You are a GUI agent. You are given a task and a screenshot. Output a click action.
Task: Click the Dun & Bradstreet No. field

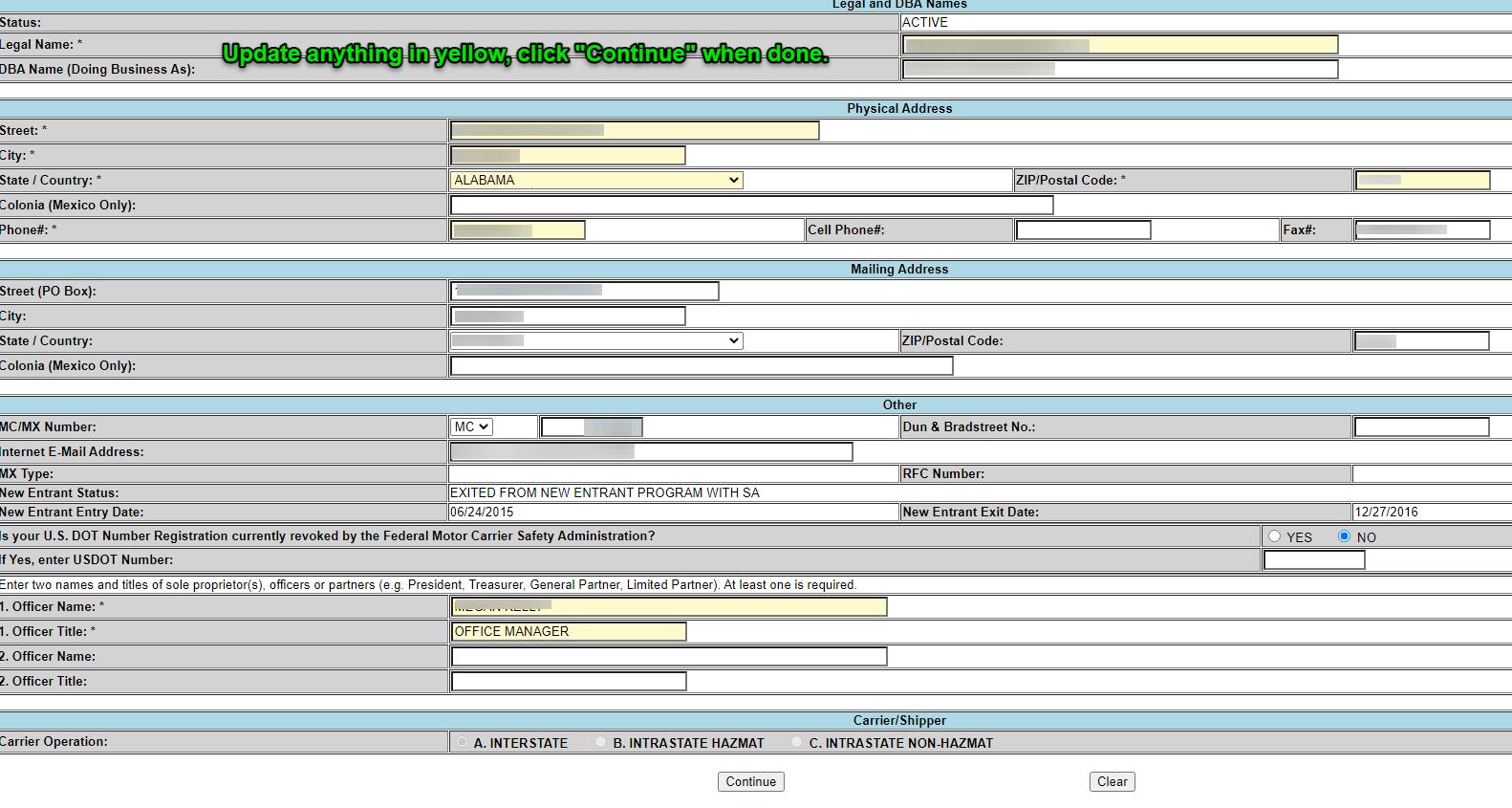point(1421,426)
